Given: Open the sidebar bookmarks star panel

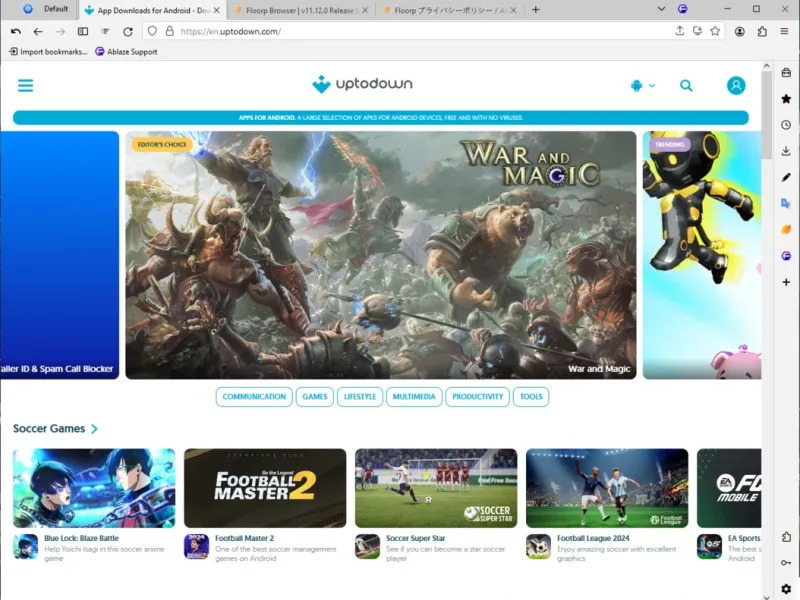Looking at the screenshot, I should tap(786, 99).
